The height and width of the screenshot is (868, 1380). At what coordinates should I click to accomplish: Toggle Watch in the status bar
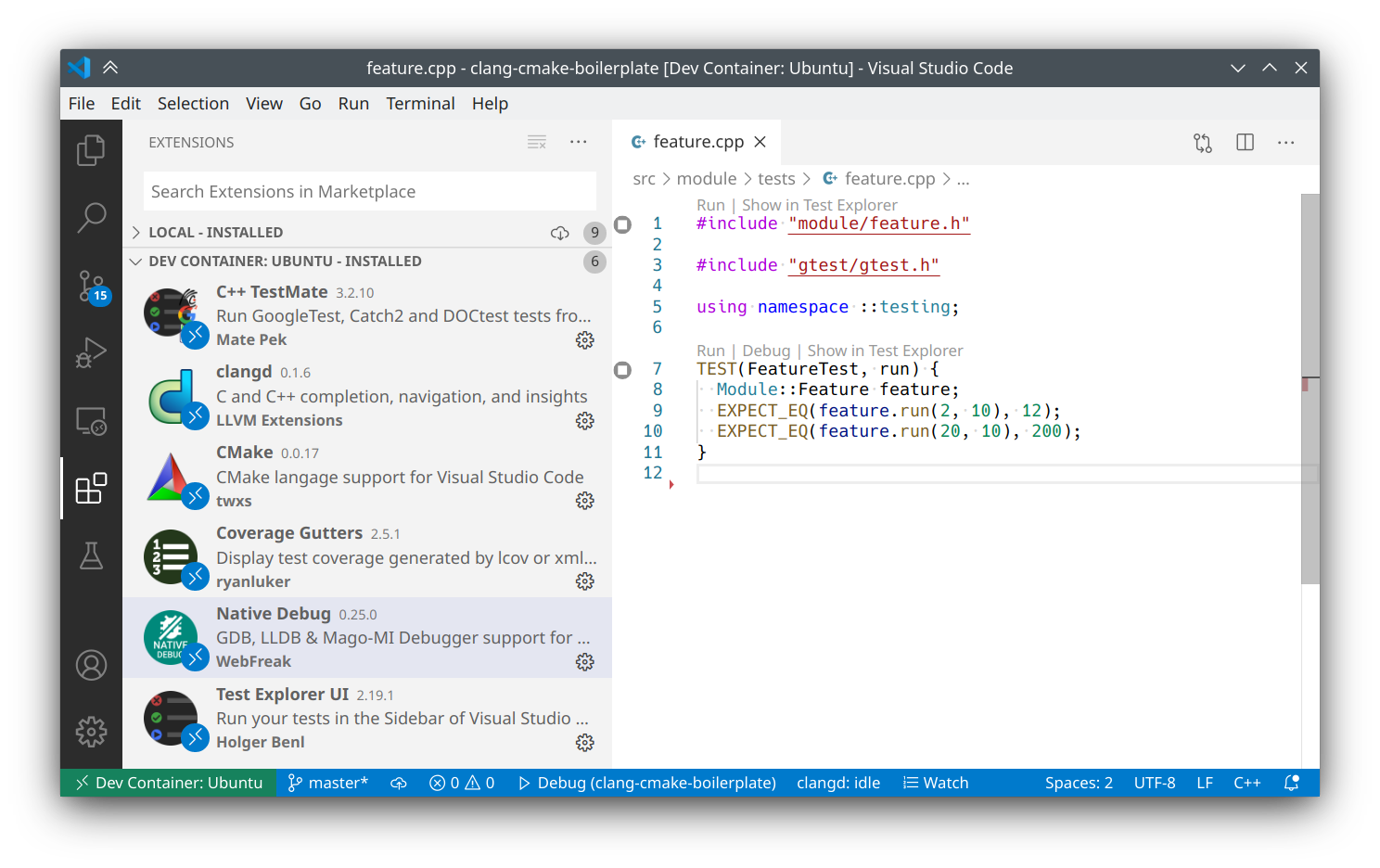click(936, 783)
